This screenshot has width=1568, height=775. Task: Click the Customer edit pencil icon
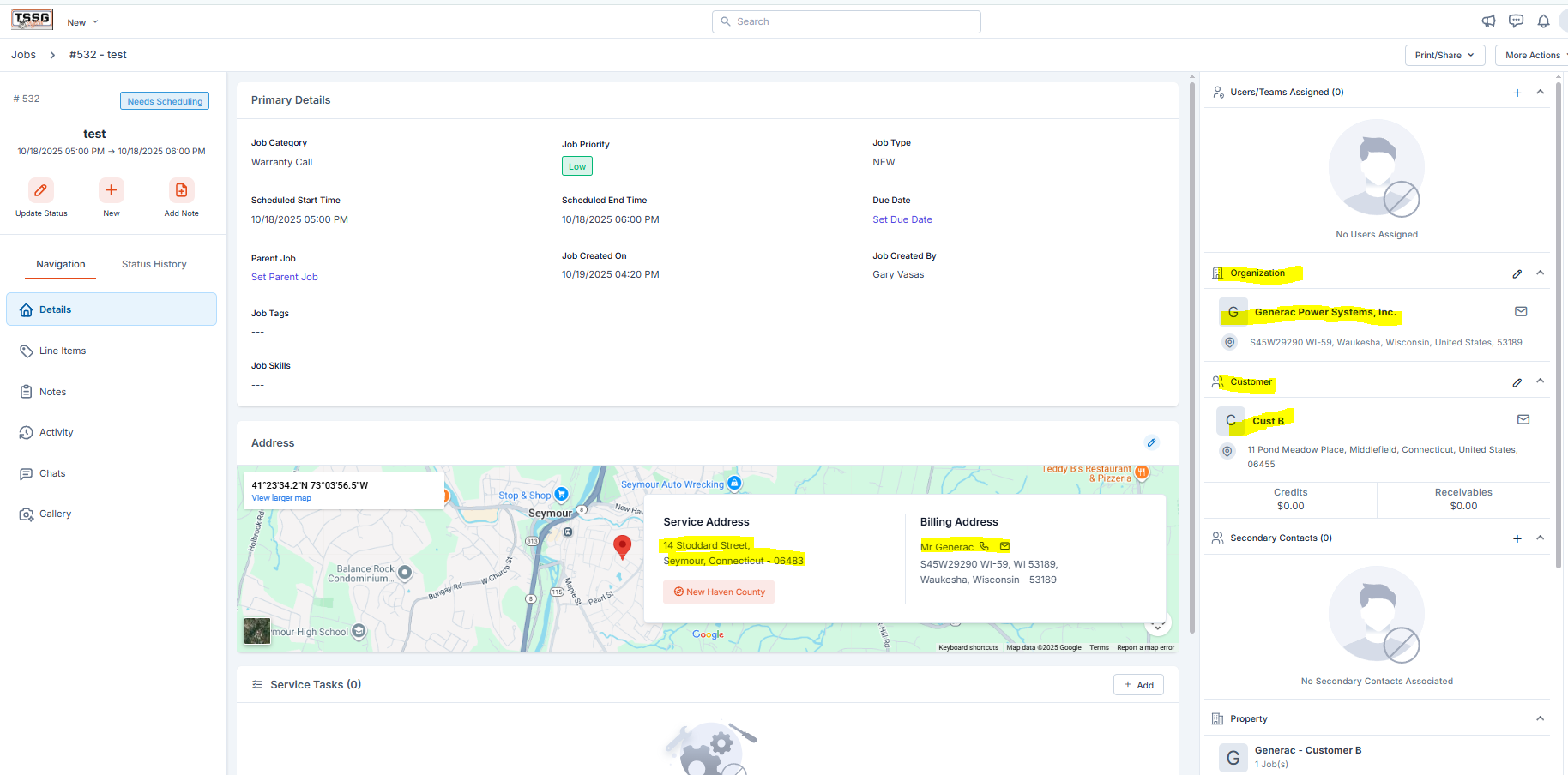click(1517, 382)
